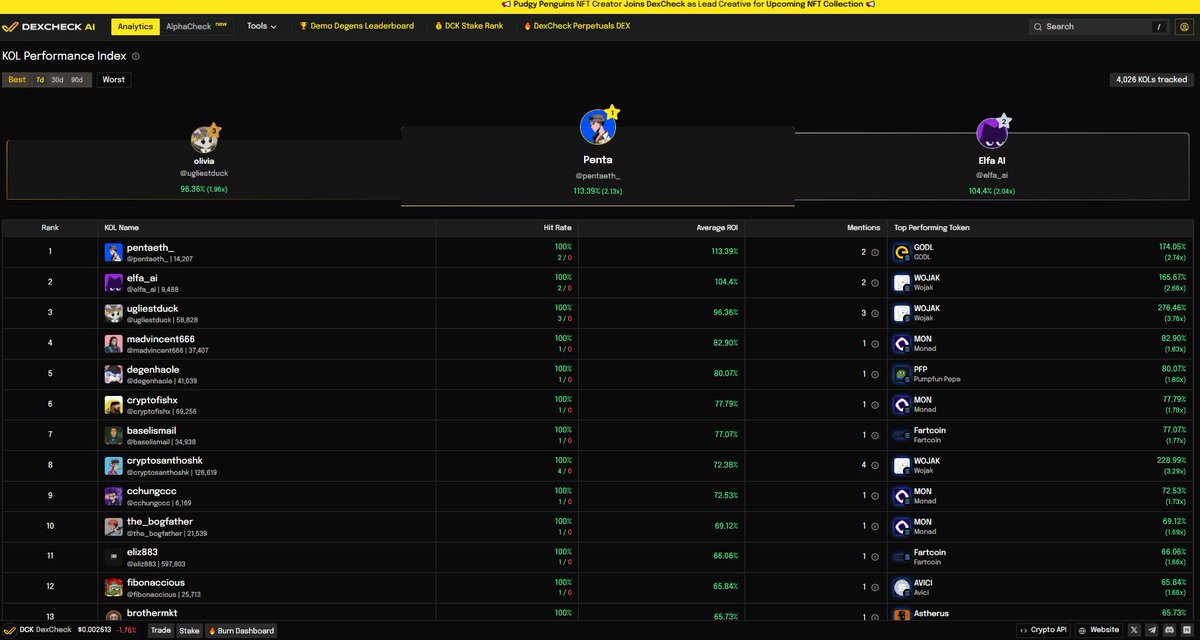Click the @pentaeth_ handle in podium
Image resolution: width=1200 pixels, height=640 pixels.
coord(597,176)
